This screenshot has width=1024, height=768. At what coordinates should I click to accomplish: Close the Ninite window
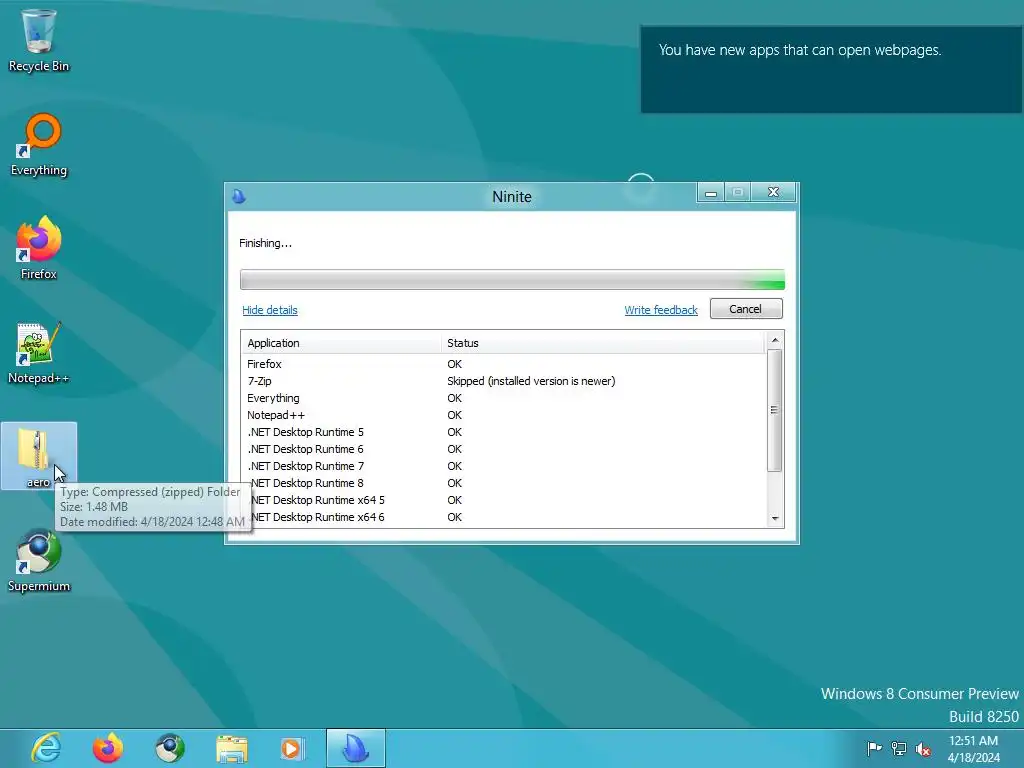tap(773, 193)
